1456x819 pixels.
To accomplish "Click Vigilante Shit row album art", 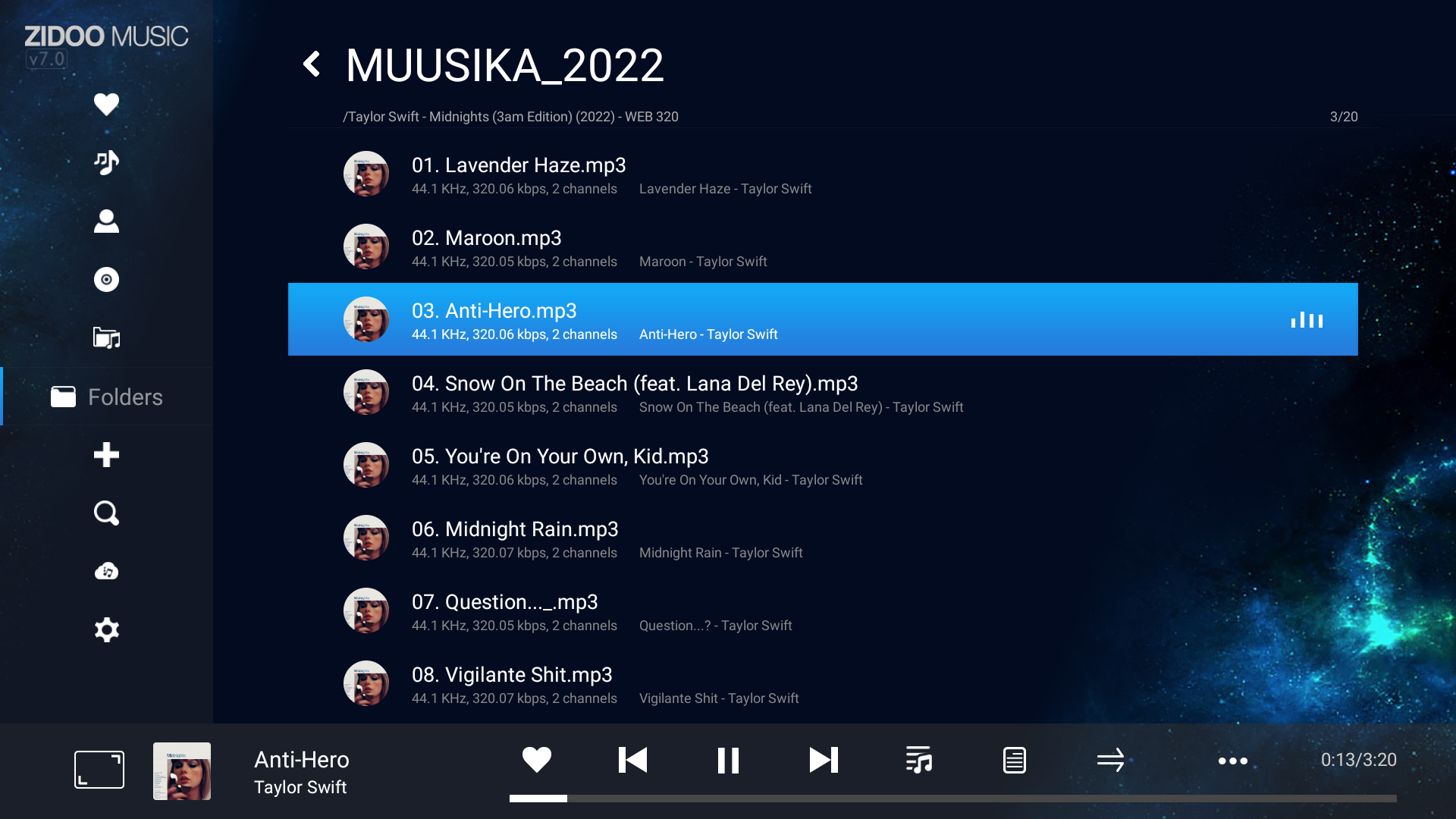I will [366, 683].
